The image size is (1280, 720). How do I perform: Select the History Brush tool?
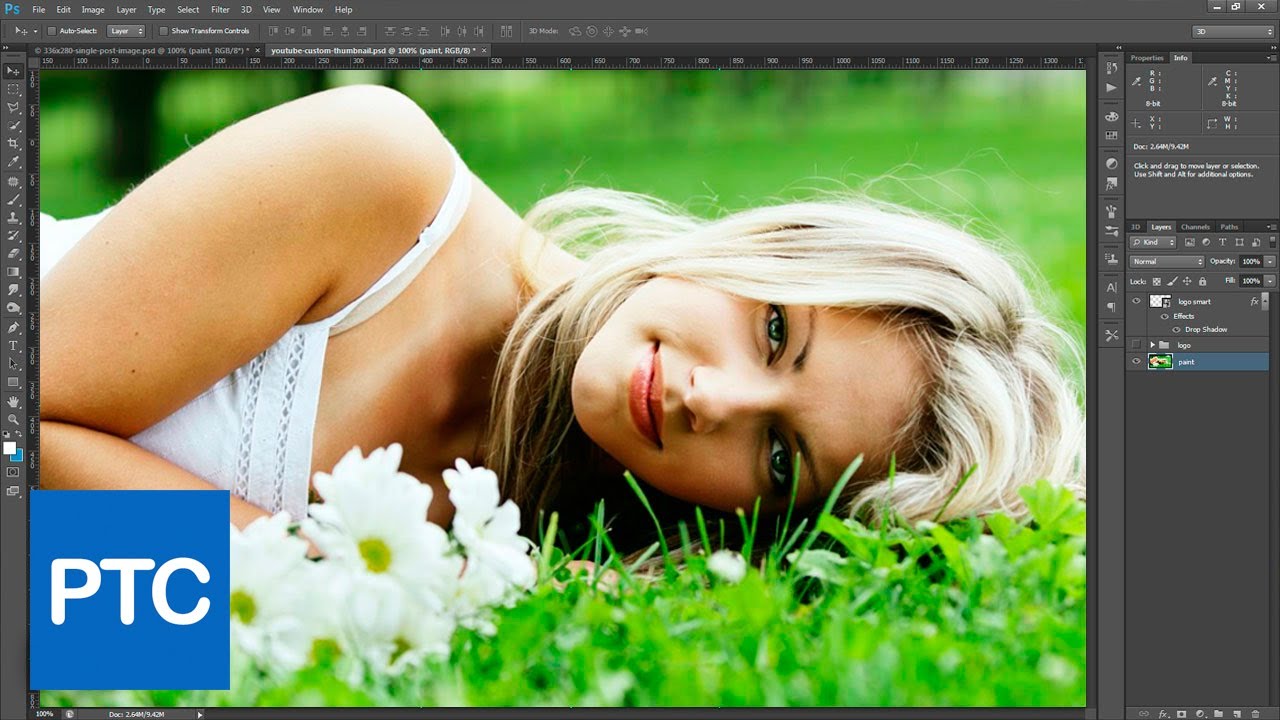point(13,236)
